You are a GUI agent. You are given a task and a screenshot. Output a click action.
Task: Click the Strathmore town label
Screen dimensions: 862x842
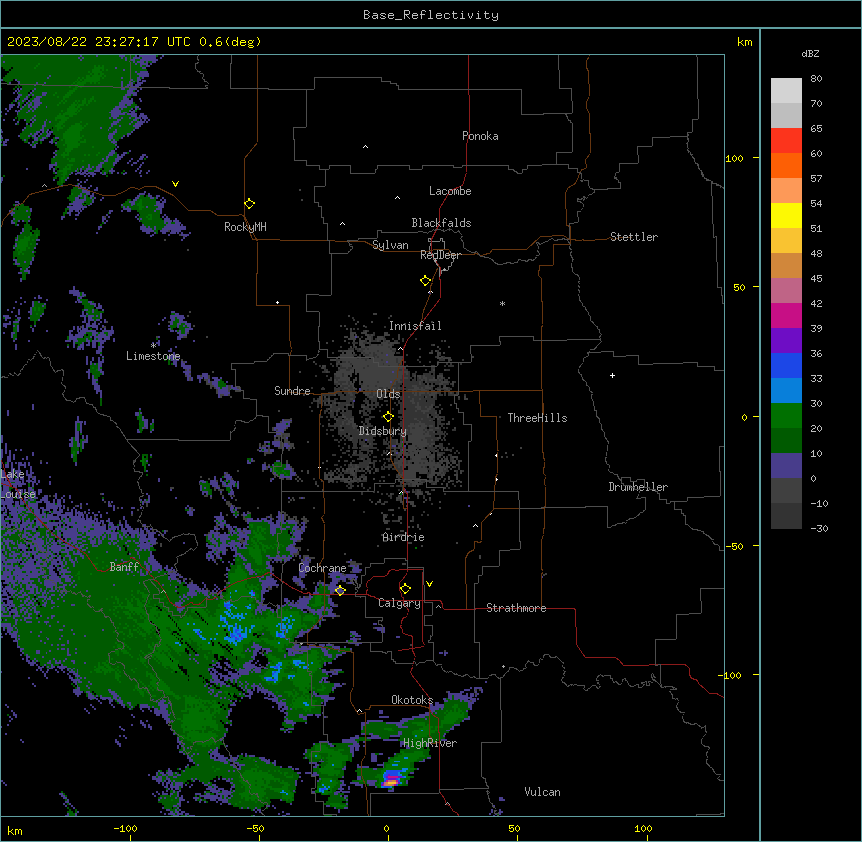point(516,608)
